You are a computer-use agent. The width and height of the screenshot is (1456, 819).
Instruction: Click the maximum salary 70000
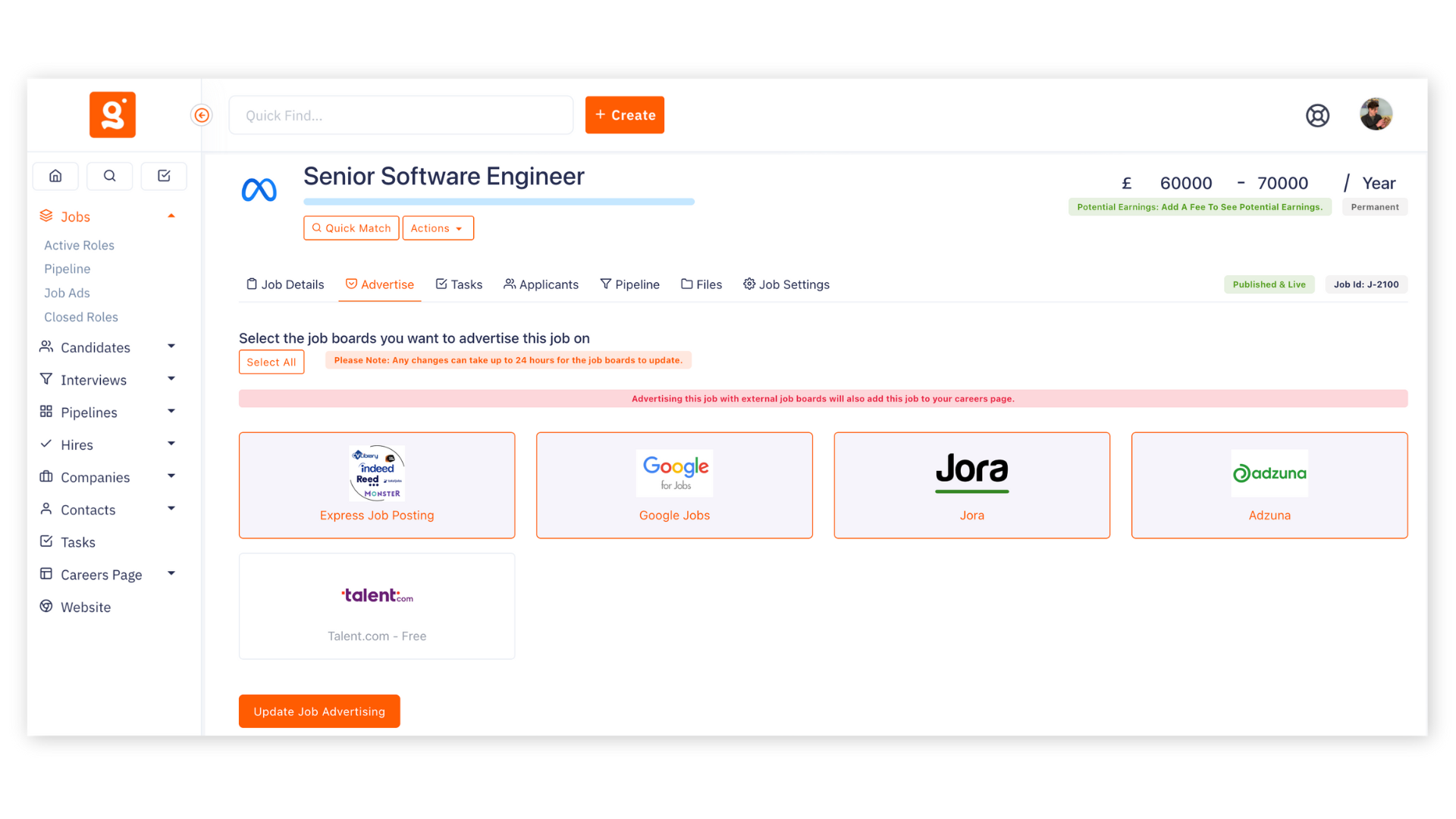point(1282,183)
